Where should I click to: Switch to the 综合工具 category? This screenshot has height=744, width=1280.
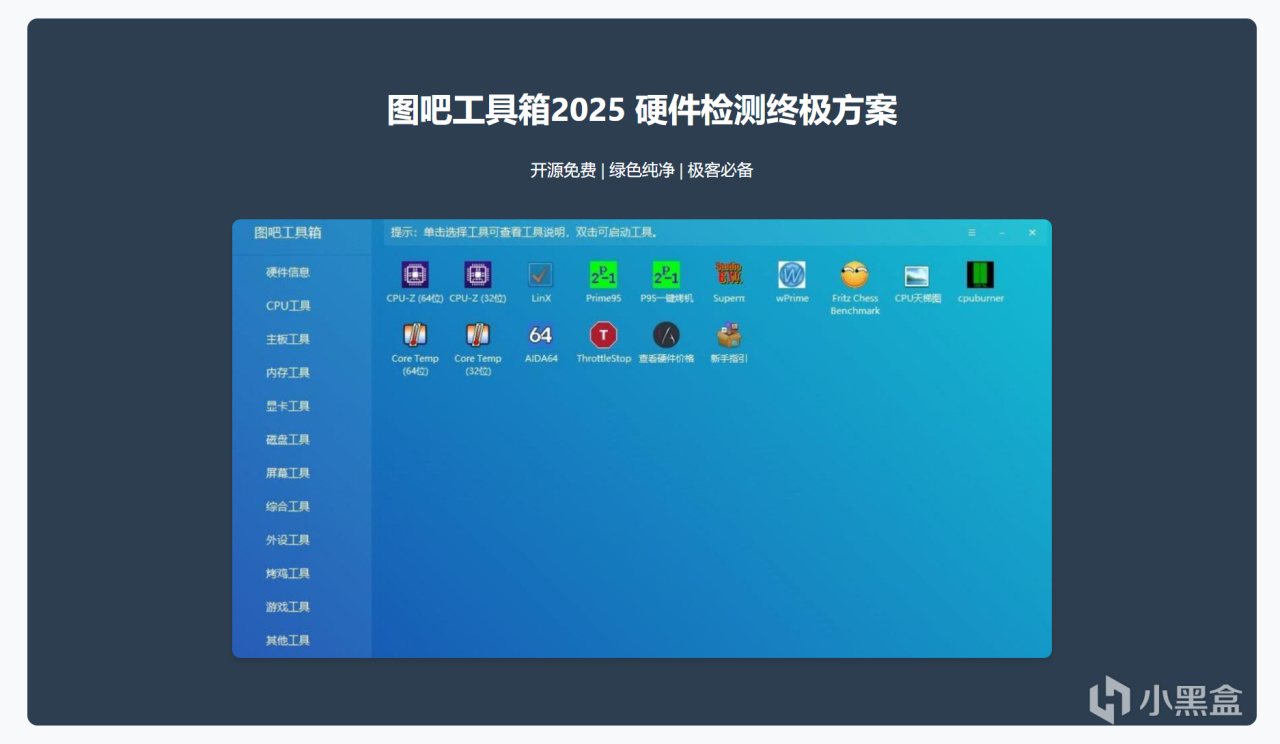[288, 507]
